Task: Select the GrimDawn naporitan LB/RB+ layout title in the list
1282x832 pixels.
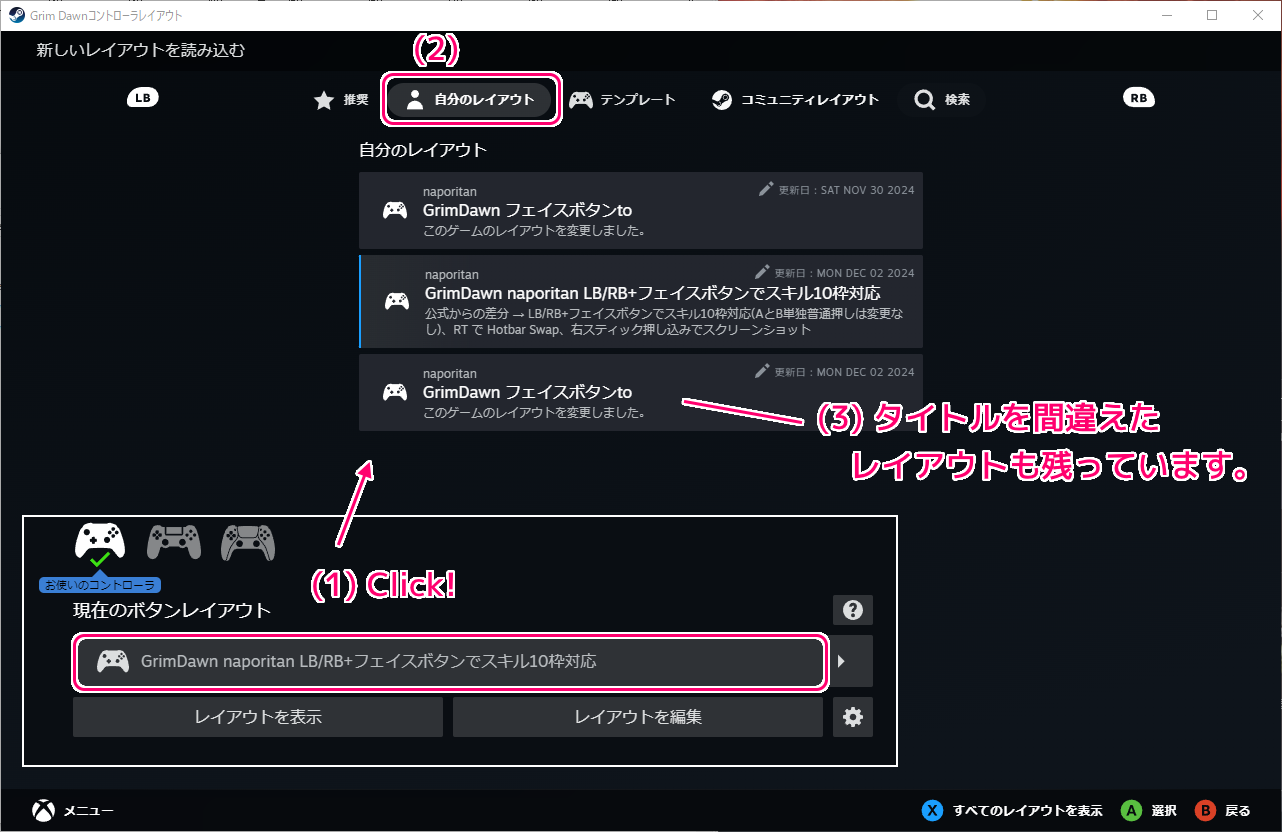Action: click(x=652, y=294)
